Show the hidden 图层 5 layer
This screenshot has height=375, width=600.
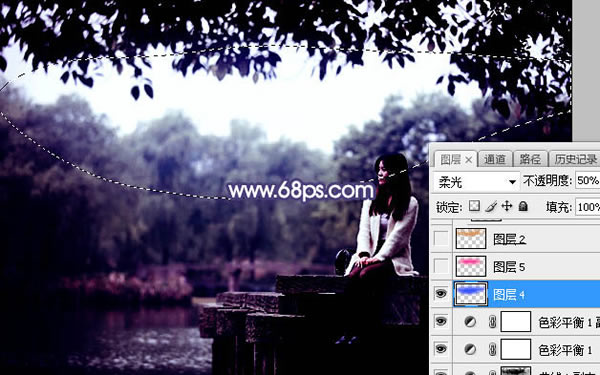coord(441,266)
